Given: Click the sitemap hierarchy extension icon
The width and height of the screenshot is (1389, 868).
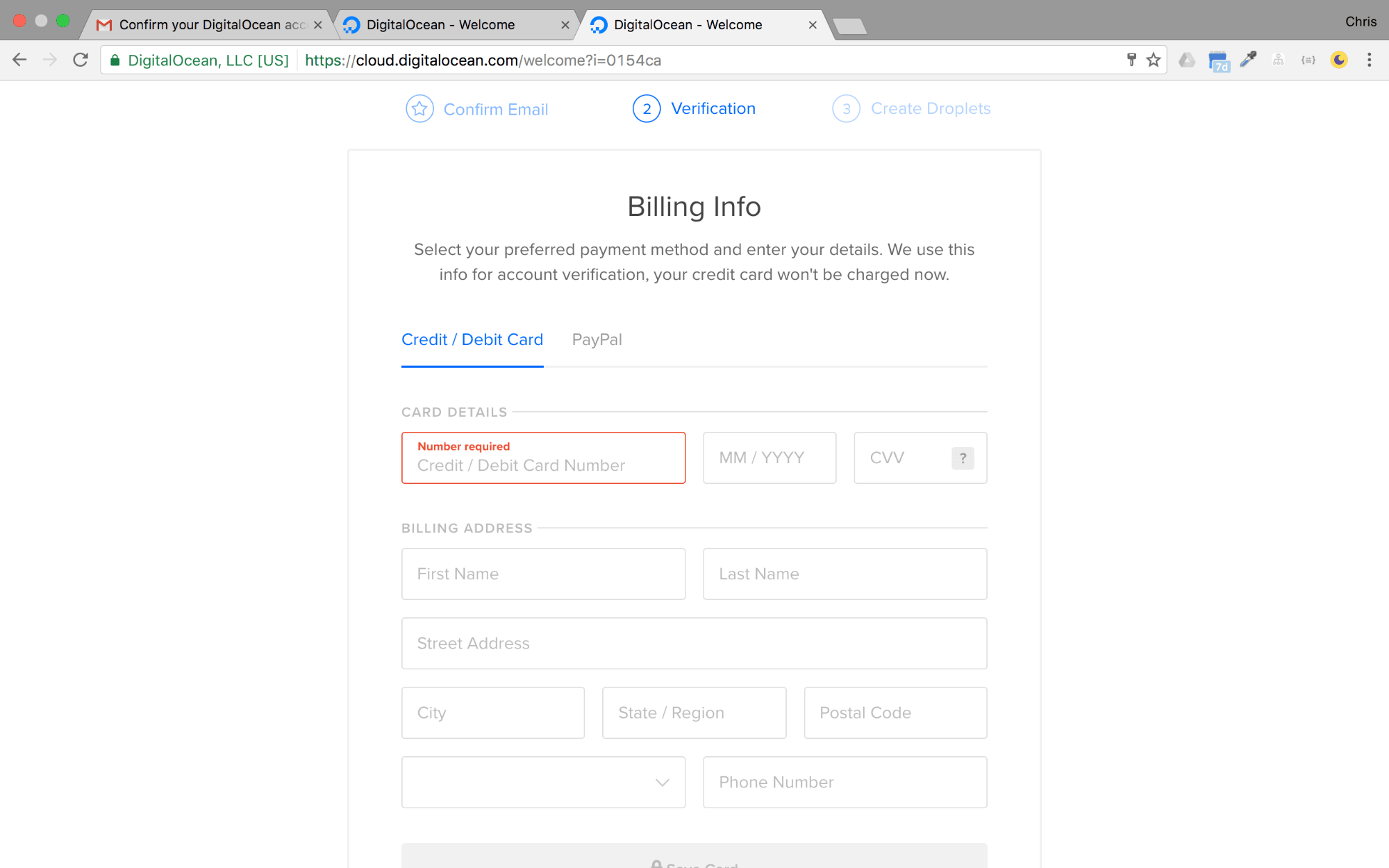Looking at the screenshot, I should (1279, 60).
